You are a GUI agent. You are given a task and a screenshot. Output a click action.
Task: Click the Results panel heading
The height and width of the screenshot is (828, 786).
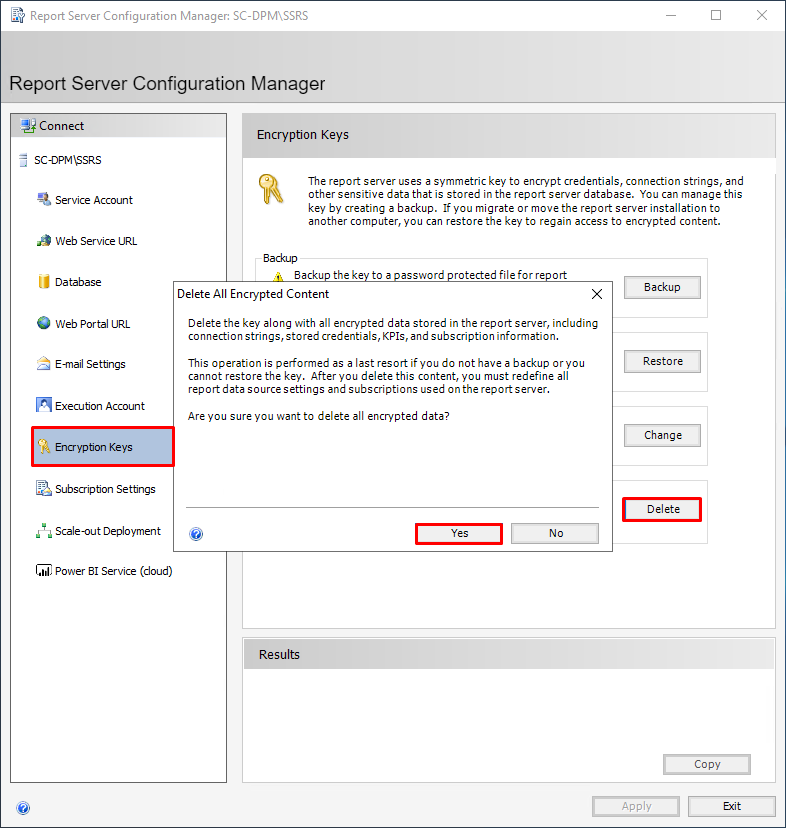[279, 654]
